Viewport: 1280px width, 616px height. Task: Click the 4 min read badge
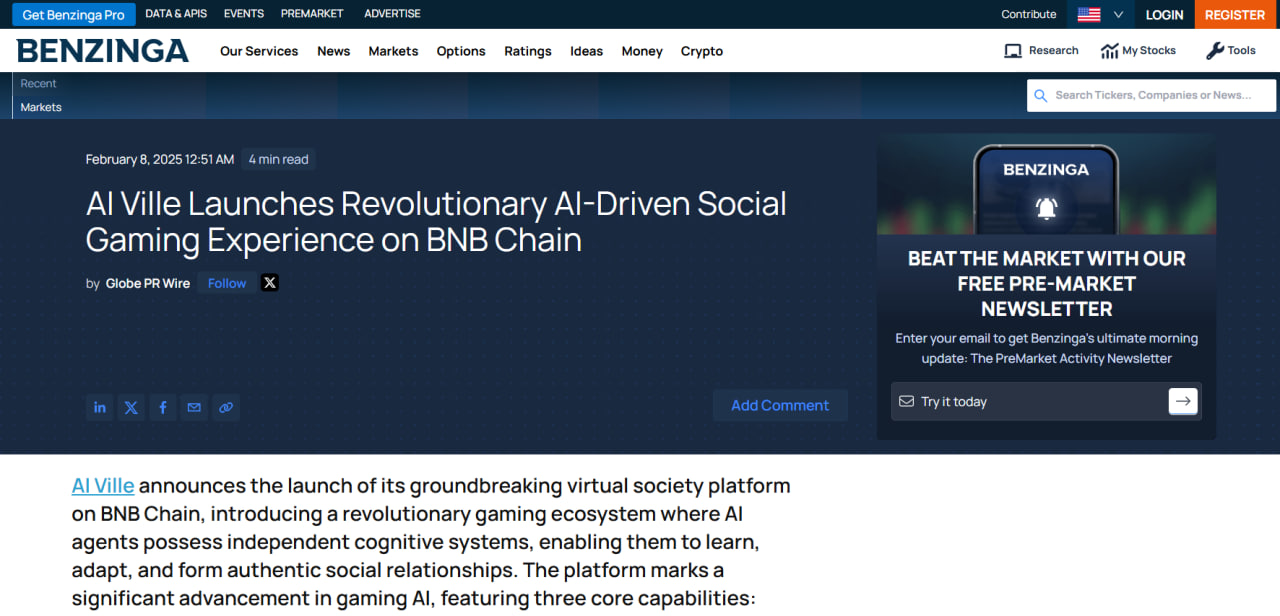(x=279, y=159)
